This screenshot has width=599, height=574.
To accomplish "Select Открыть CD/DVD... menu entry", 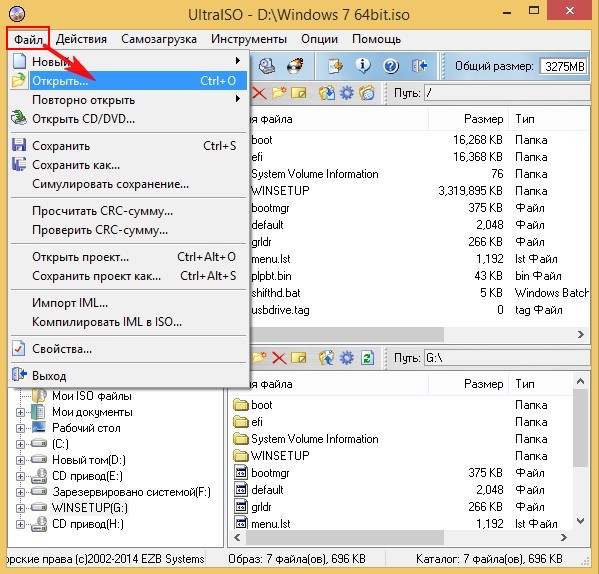I will coord(129,119).
